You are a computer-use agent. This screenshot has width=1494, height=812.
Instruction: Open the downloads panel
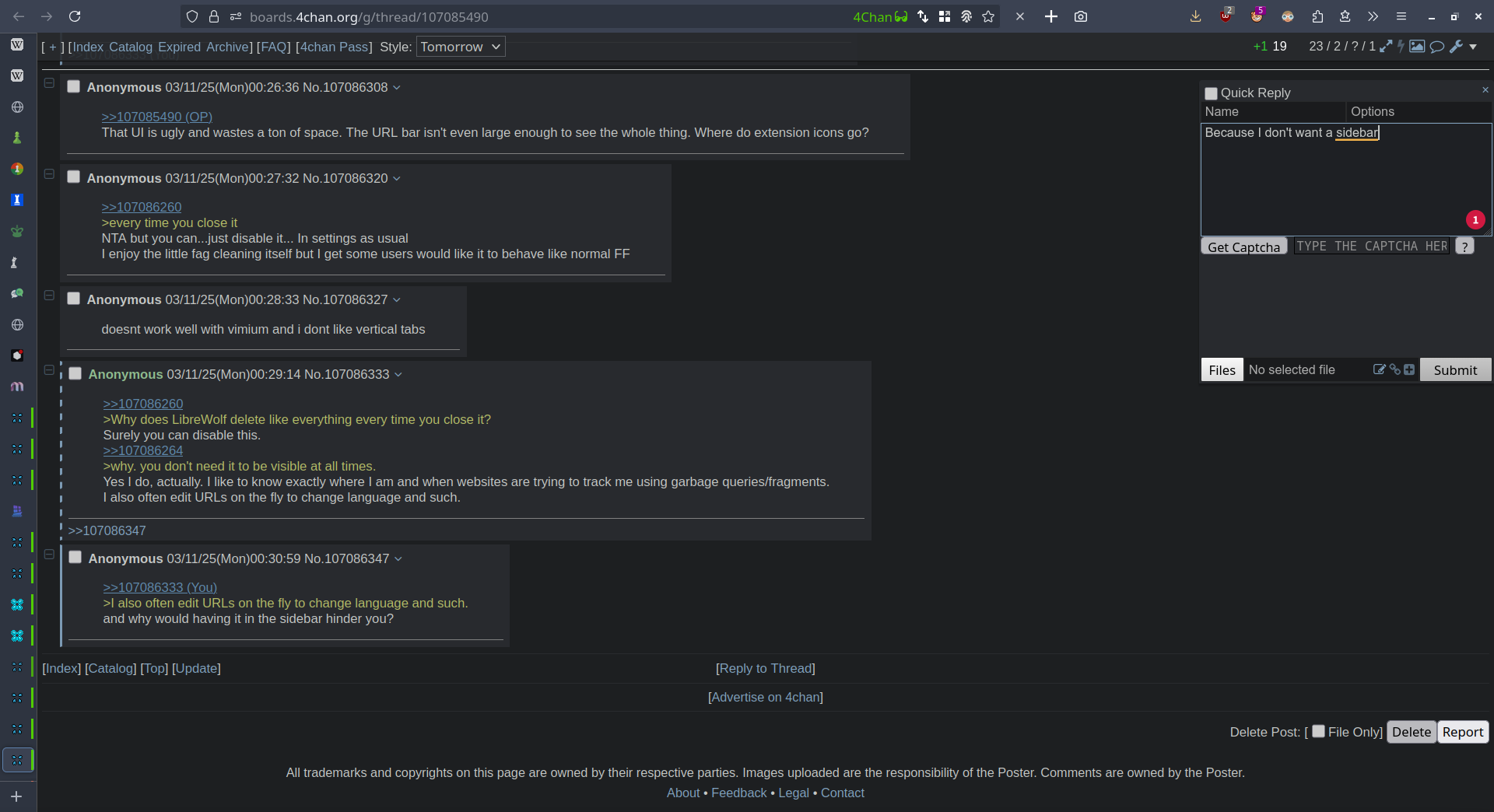1196,16
